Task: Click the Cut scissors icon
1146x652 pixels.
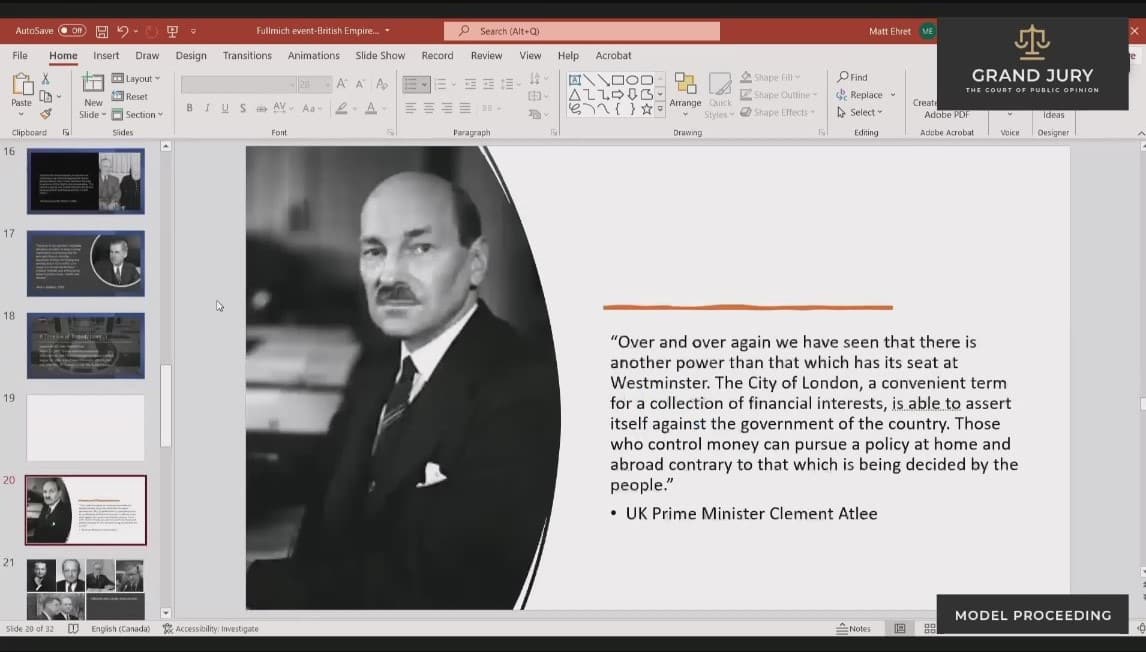Action: pos(46,78)
